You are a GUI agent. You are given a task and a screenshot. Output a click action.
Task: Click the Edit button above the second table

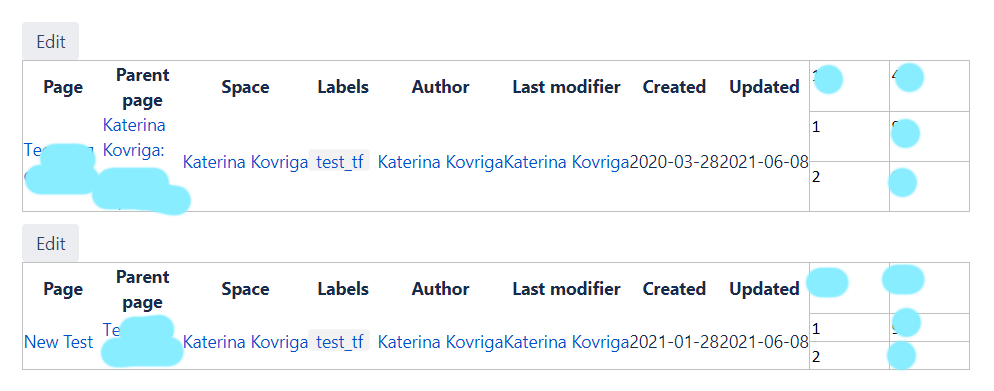51,243
